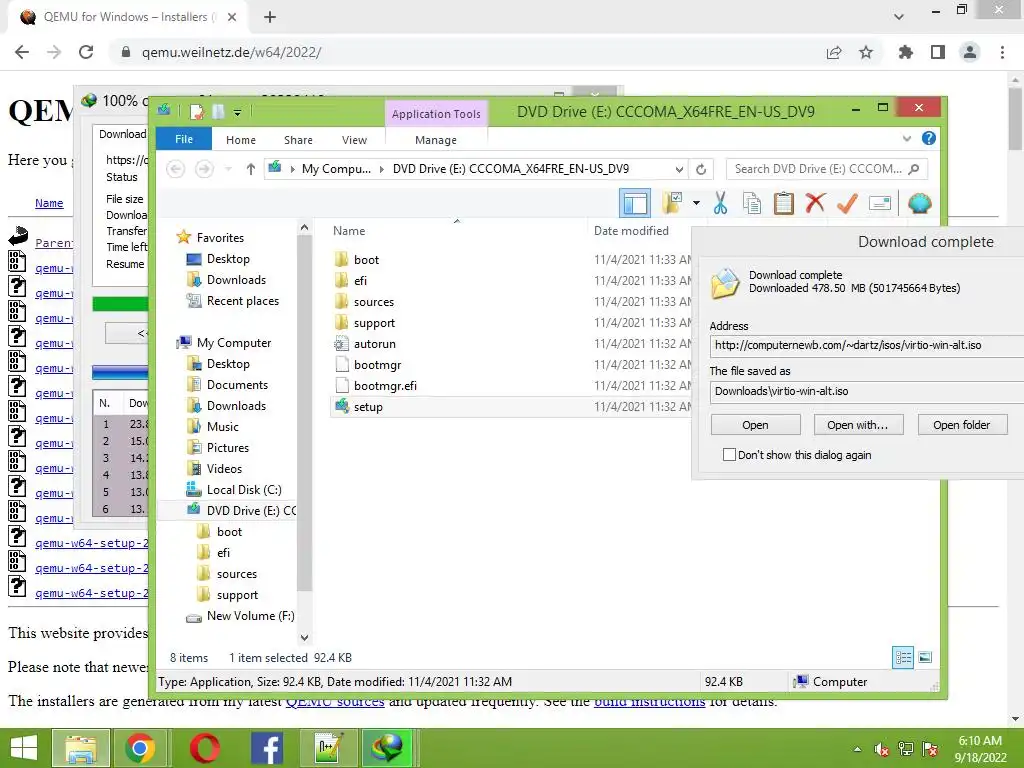This screenshot has height=768, width=1024.
Task: Expand the ribbon with the chevron
Action: (x=906, y=138)
